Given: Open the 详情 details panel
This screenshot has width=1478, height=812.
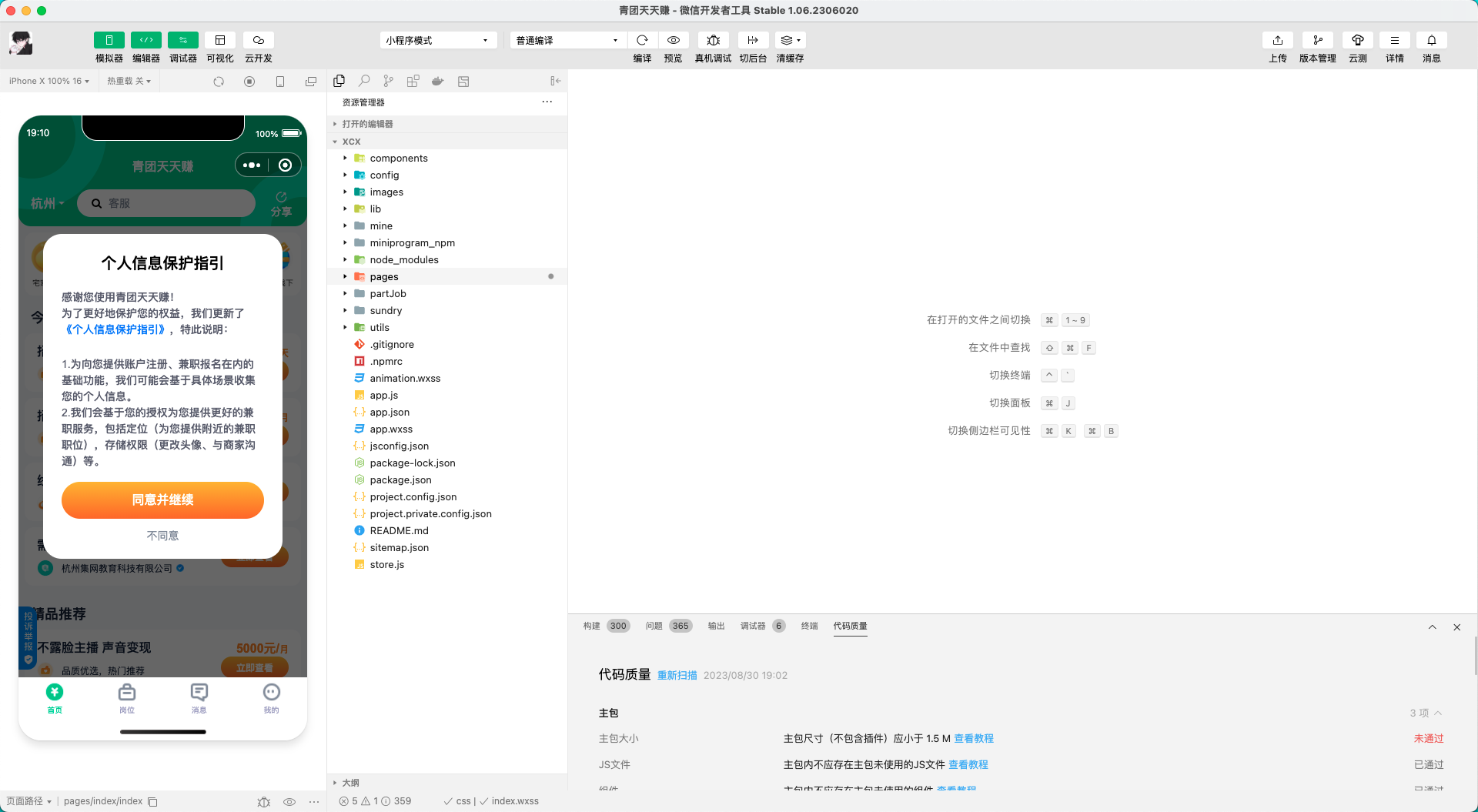Looking at the screenshot, I should 1395,40.
